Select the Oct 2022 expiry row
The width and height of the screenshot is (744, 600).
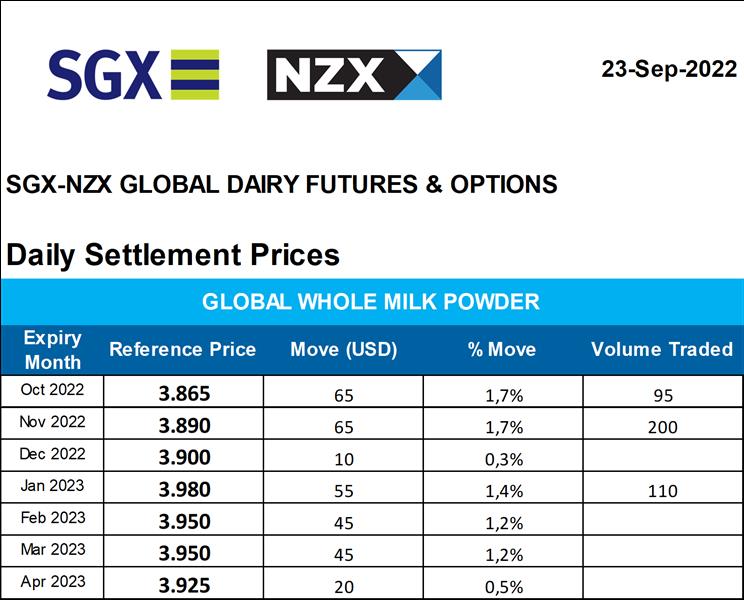pos(52,390)
